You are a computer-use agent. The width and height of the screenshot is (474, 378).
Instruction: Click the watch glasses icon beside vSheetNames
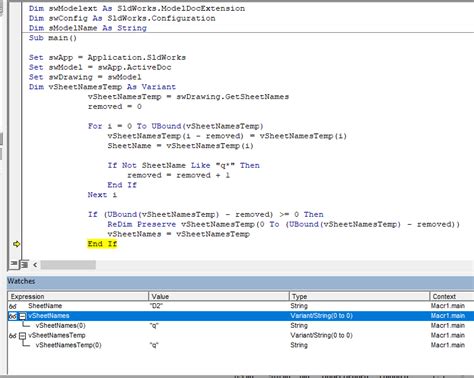coord(13,316)
